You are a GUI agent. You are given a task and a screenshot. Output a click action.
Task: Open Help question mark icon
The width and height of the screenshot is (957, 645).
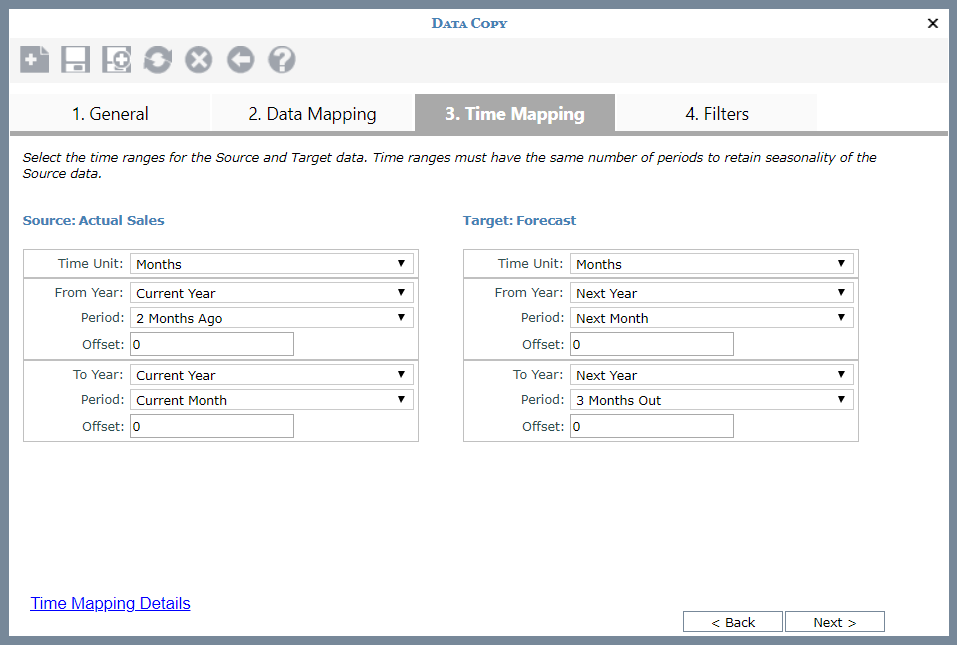click(x=282, y=60)
